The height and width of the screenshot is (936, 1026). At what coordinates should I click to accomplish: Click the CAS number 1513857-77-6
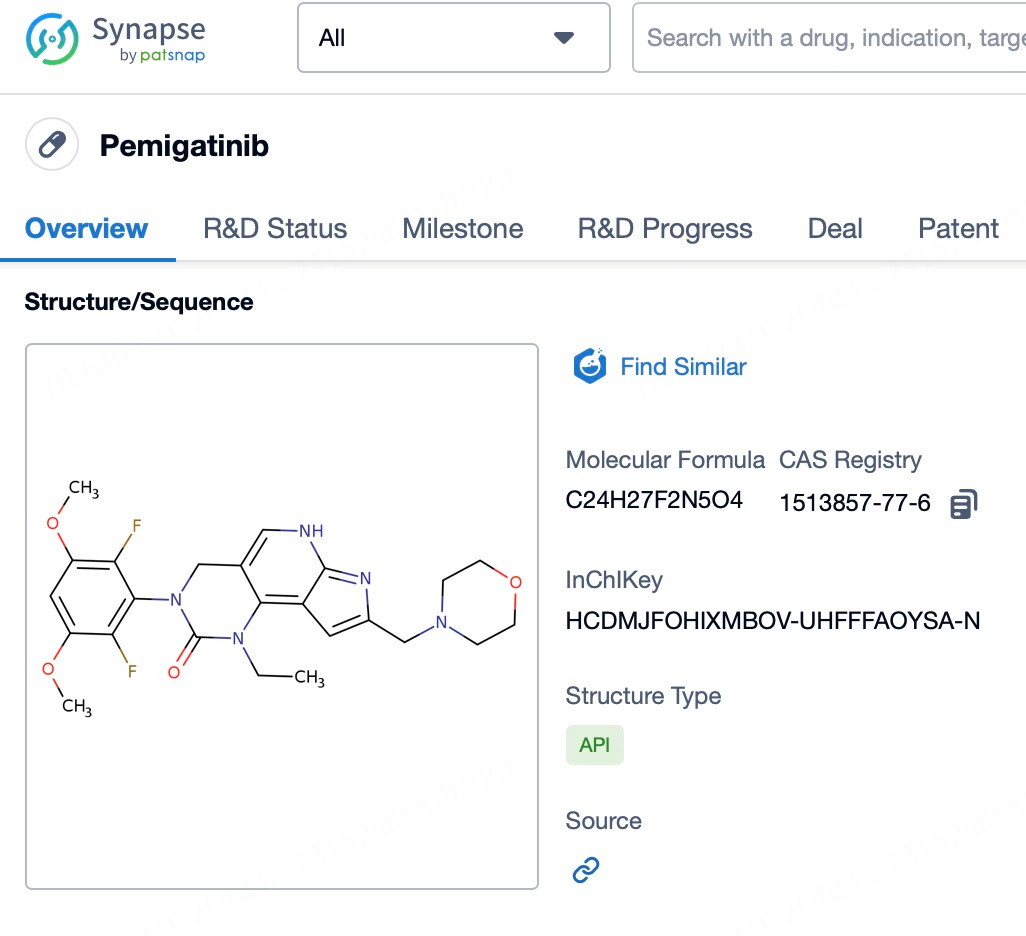(854, 503)
